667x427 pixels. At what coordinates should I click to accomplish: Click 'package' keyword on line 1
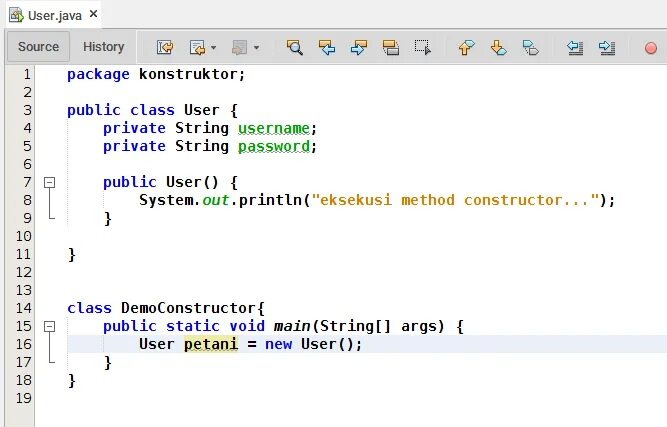tap(98, 75)
